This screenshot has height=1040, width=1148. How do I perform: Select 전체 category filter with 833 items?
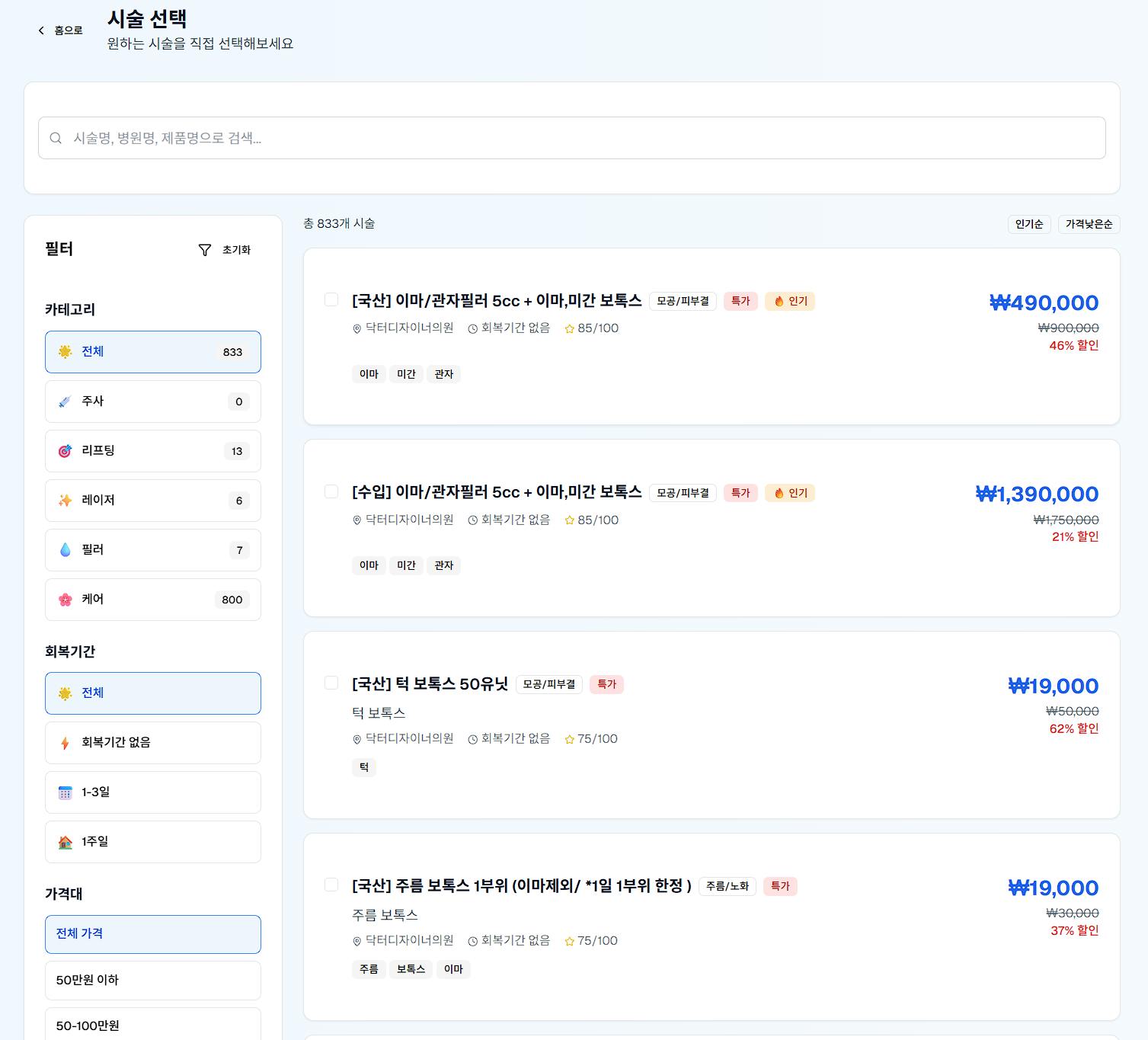pyautogui.click(x=153, y=352)
